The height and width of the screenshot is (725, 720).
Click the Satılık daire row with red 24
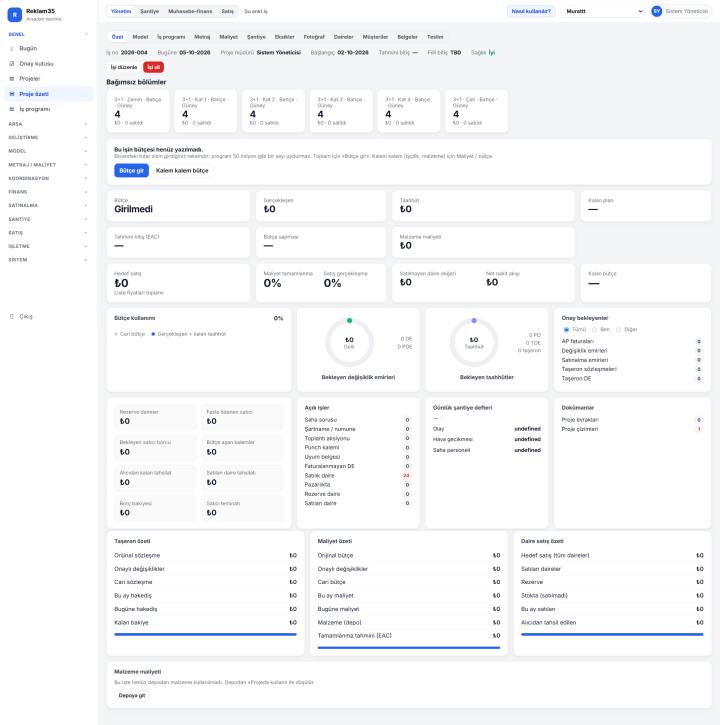click(x=357, y=475)
